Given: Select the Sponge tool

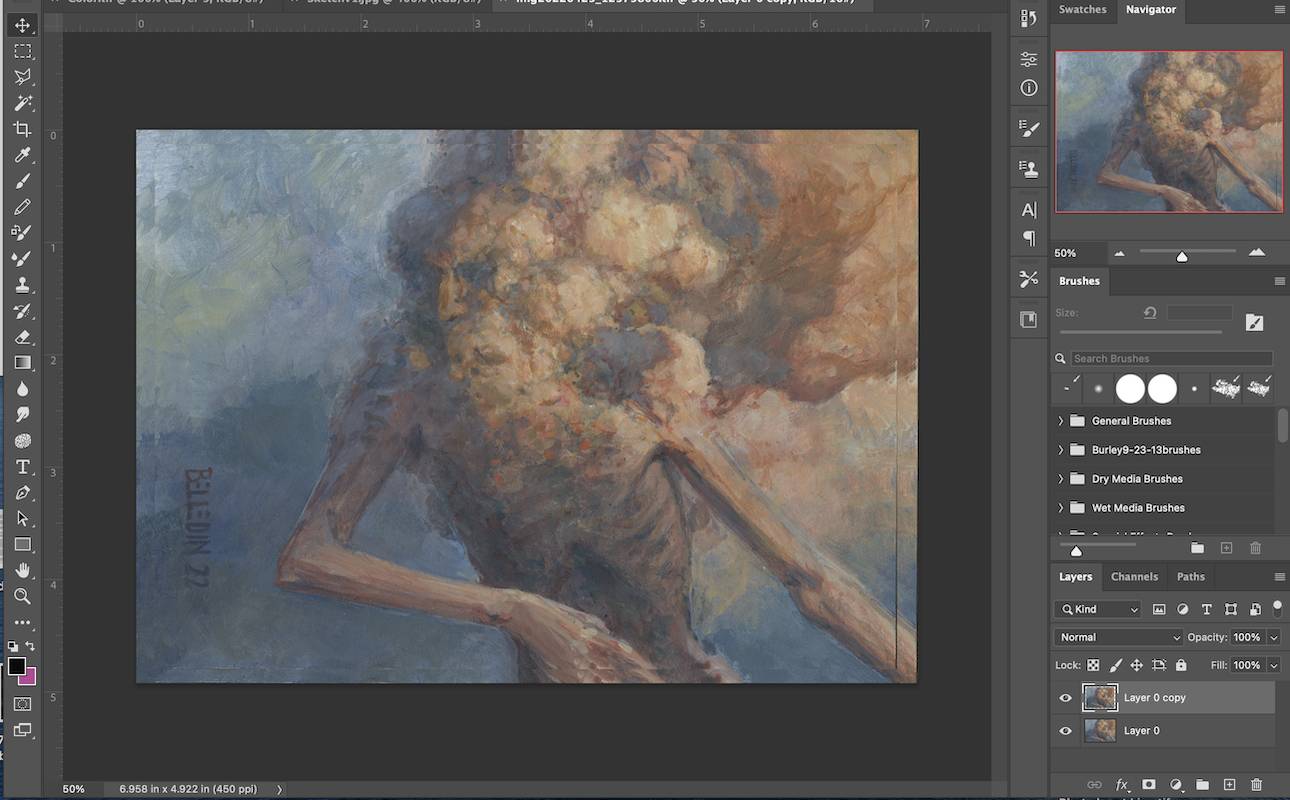Looking at the screenshot, I should pyautogui.click(x=22, y=441).
